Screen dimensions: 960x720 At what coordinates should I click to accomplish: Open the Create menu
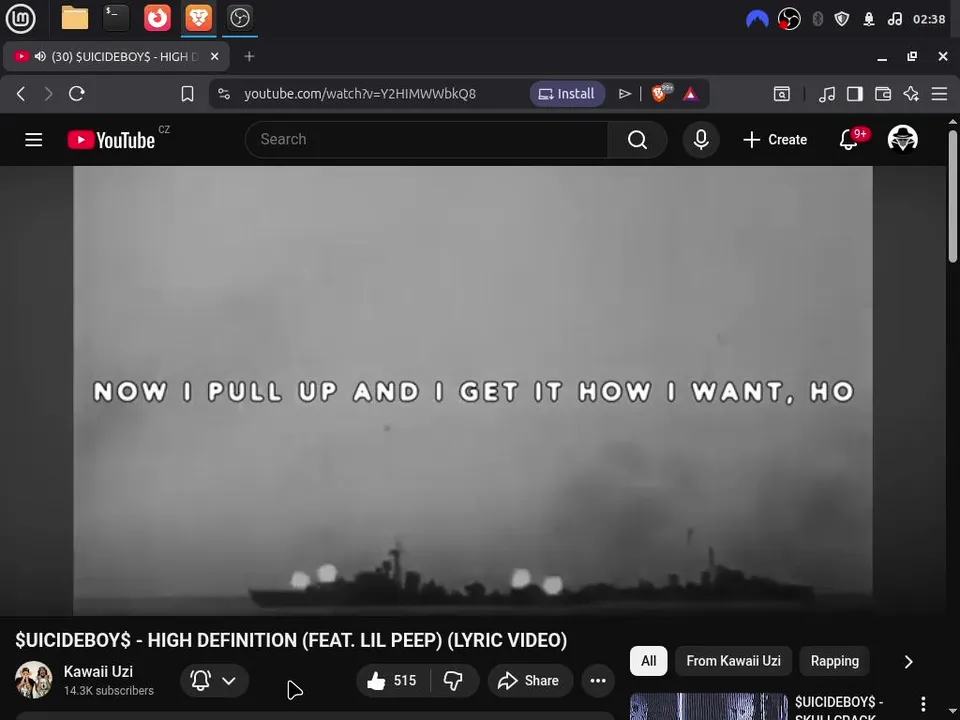click(775, 140)
